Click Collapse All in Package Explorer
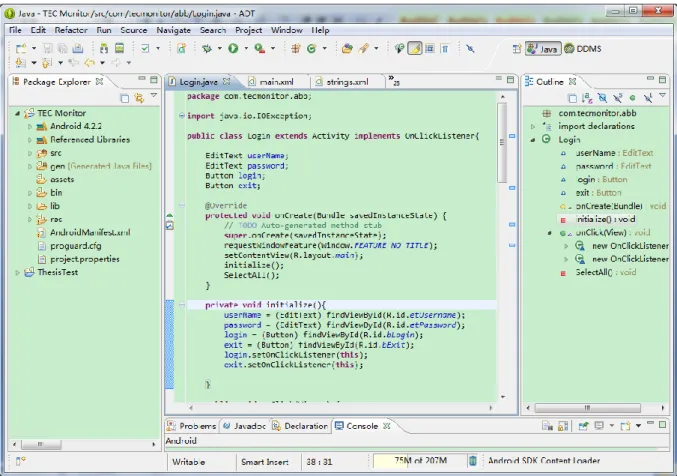This screenshot has height=476, width=677. click(x=124, y=98)
